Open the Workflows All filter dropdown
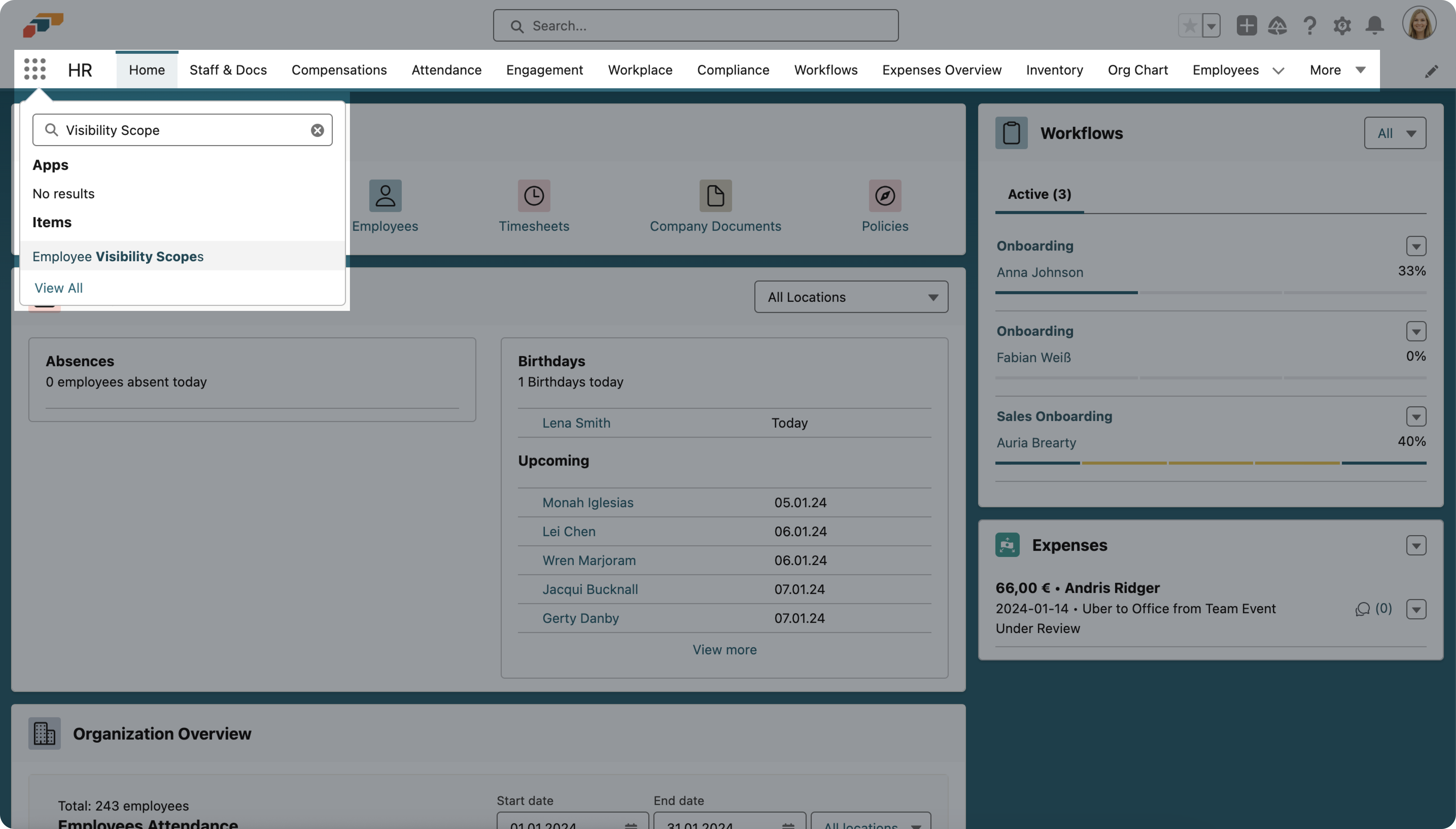 [x=1395, y=133]
